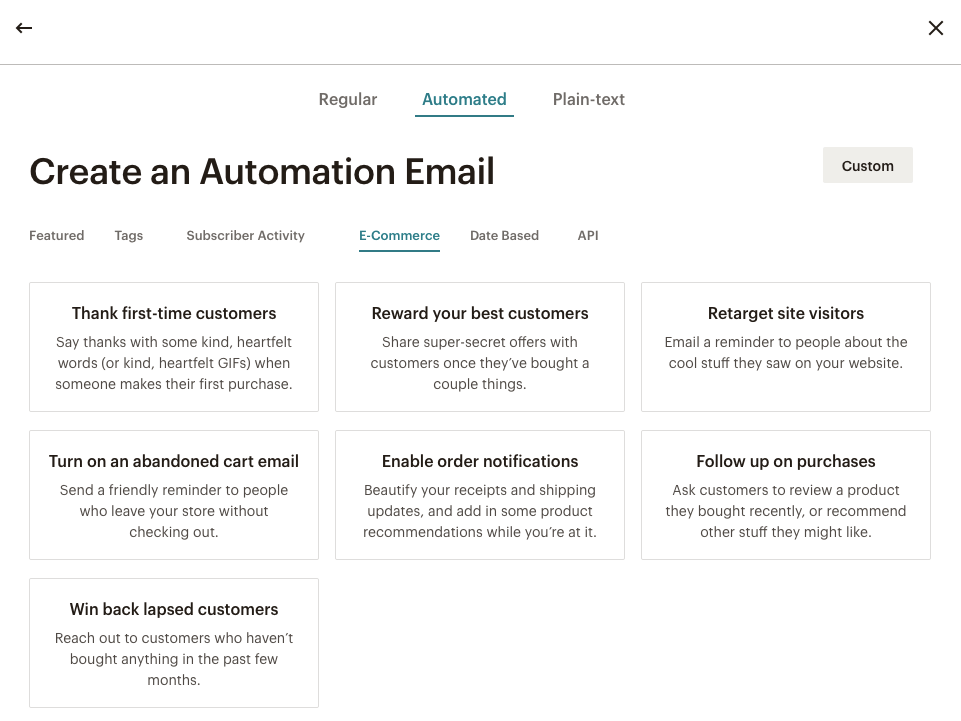
Task: Open the Plain-text tab
Action: pyautogui.click(x=588, y=99)
